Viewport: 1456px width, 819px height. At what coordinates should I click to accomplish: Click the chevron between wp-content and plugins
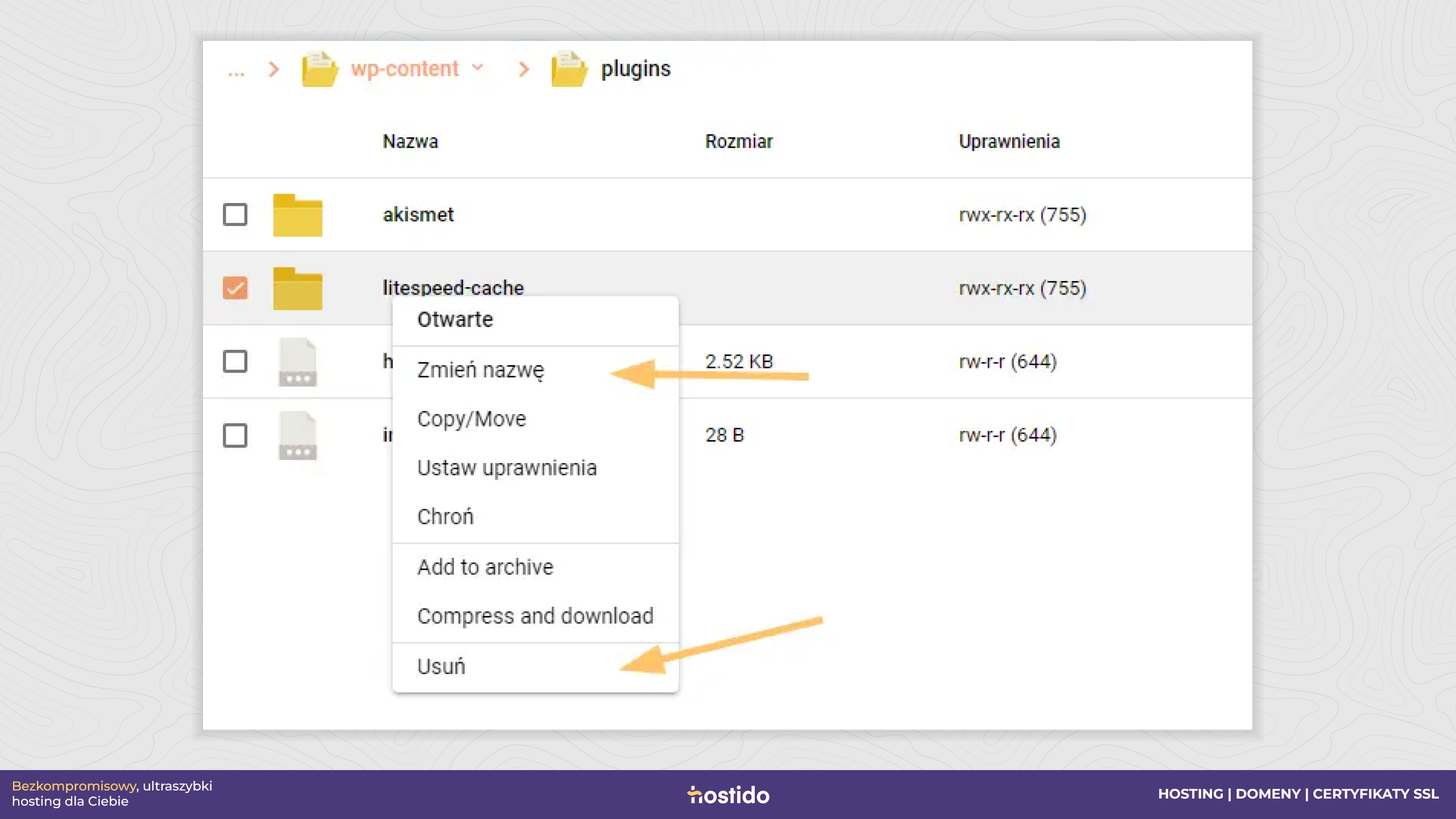[524, 69]
